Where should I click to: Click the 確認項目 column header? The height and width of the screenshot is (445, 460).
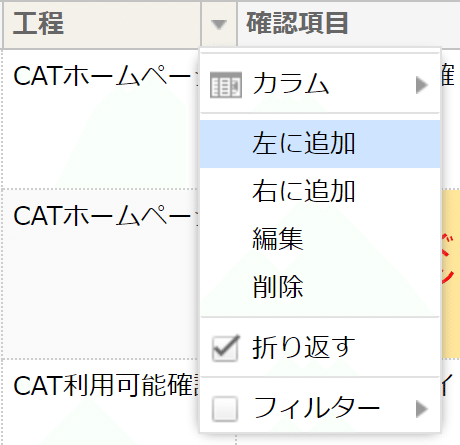349,24
